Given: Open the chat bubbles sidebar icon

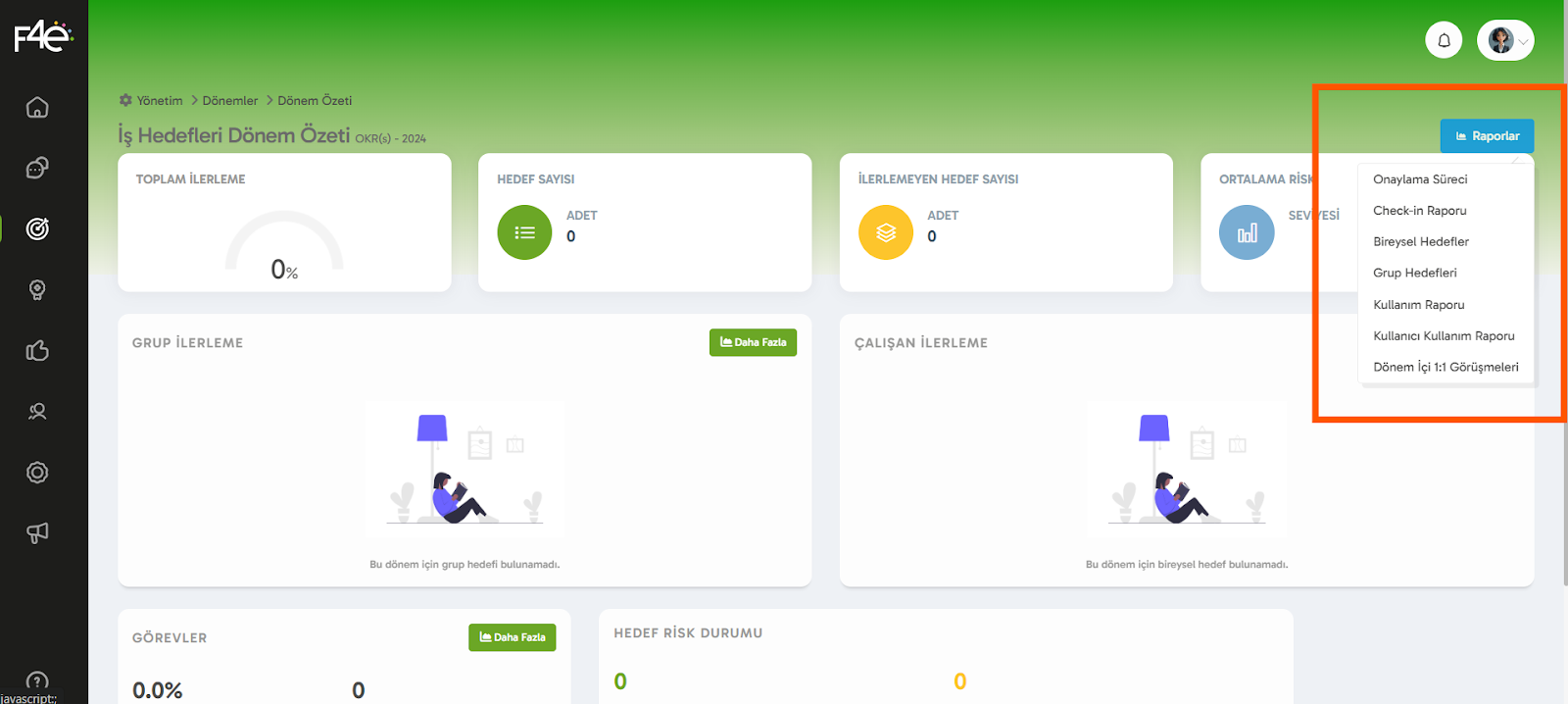Looking at the screenshot, I should [x=37, y=168].
